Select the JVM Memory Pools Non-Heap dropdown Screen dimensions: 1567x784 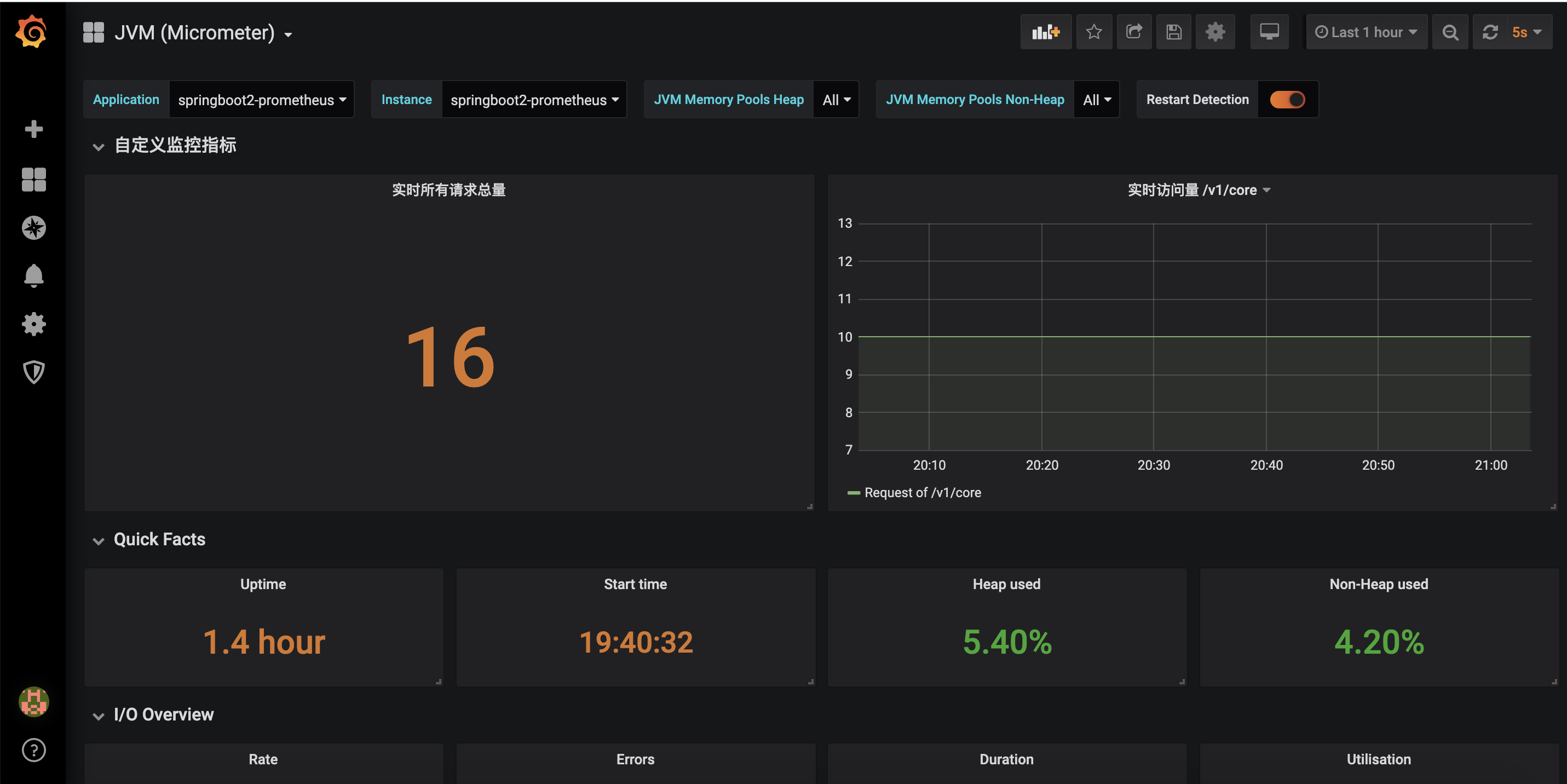[1097, 99]
